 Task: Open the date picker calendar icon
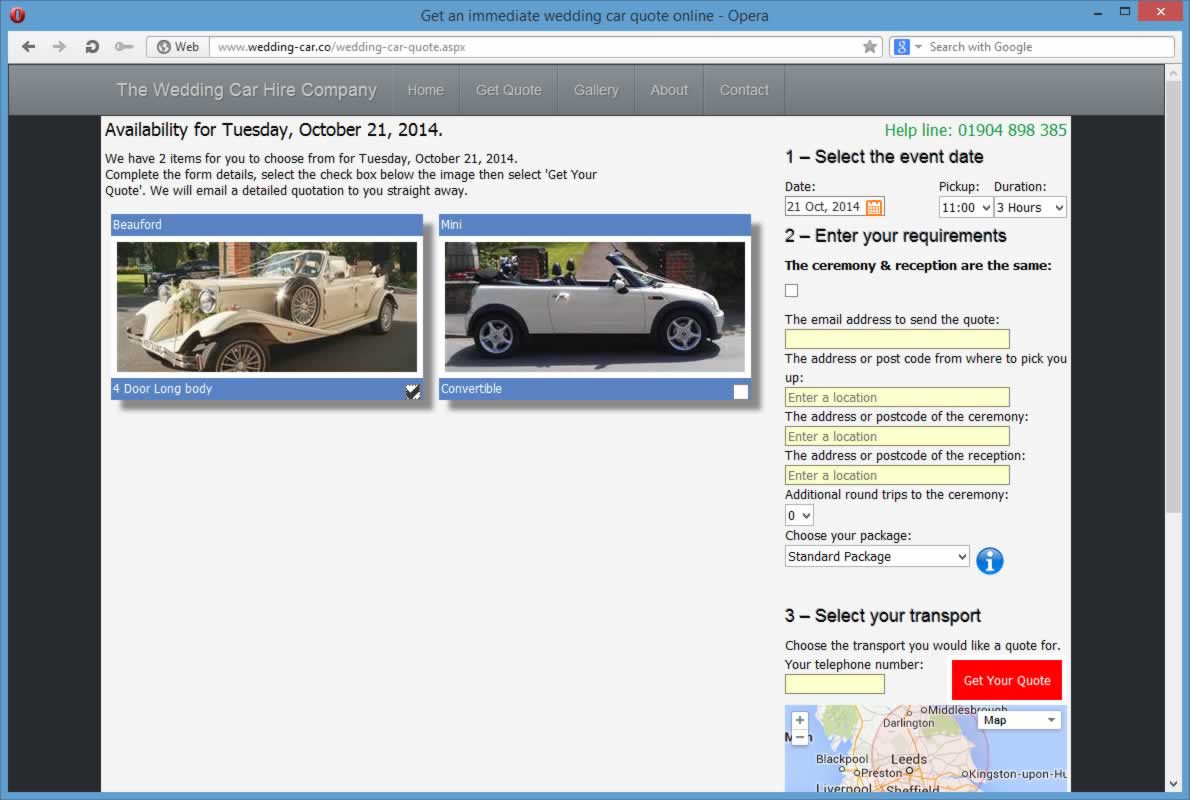click(874, 207)
